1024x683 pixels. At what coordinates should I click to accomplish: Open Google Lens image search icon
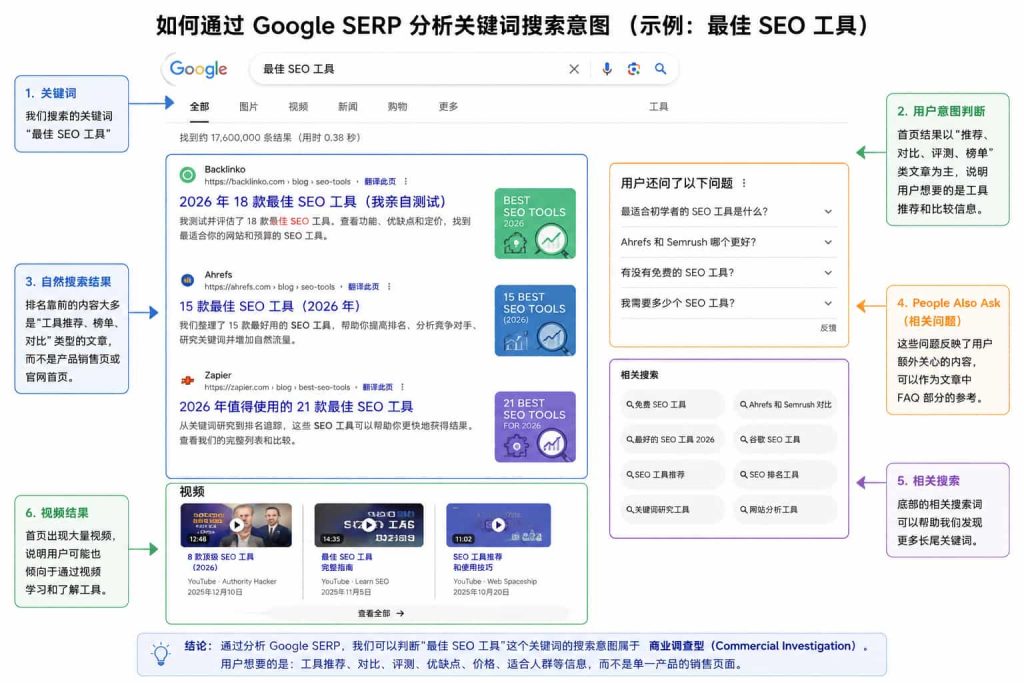pyautogui.click(x=633, y=69)
